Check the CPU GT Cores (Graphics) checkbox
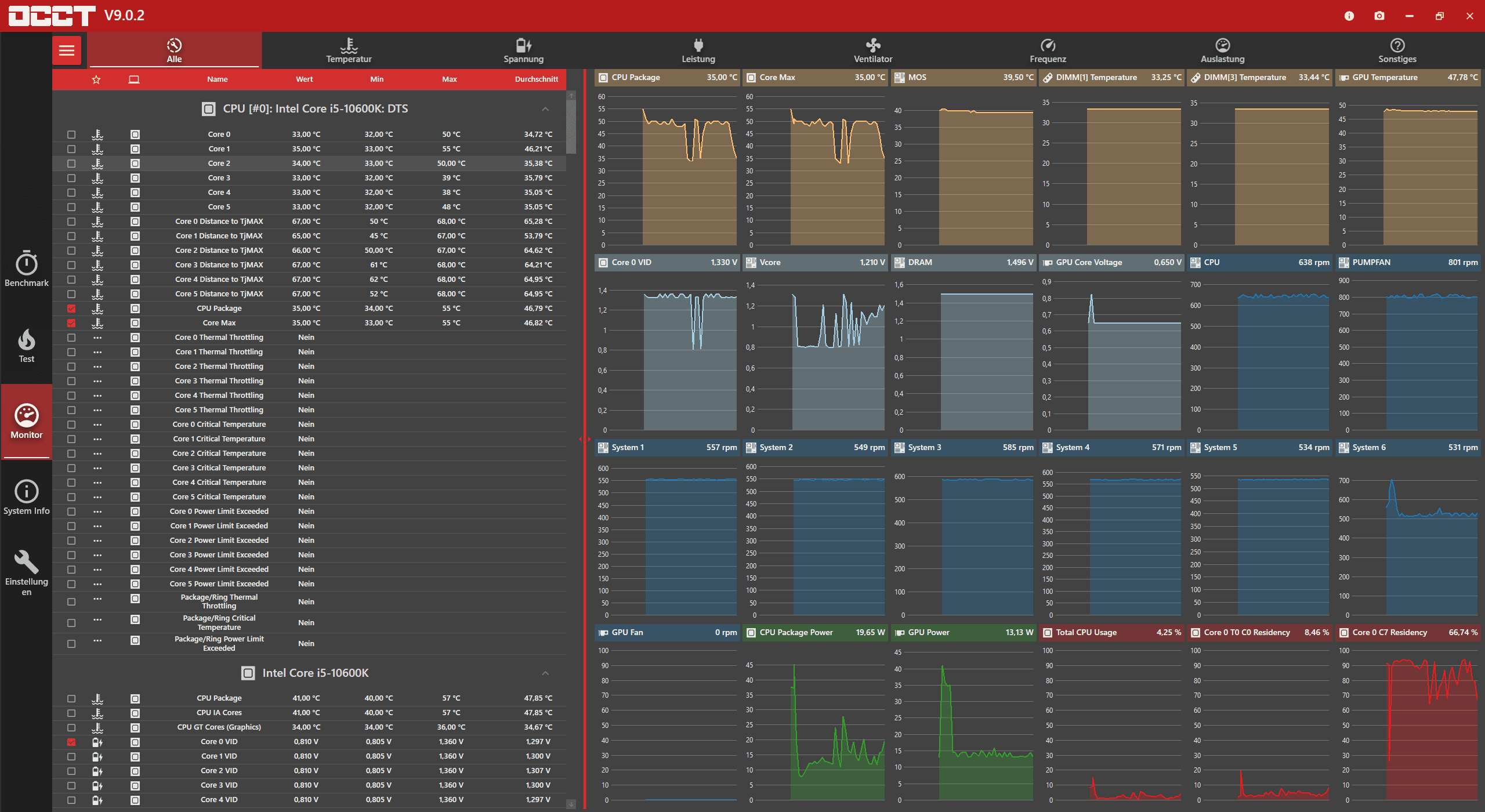Image resolution: width=1485 pixels, height=812 pixels. coord(71,727)
